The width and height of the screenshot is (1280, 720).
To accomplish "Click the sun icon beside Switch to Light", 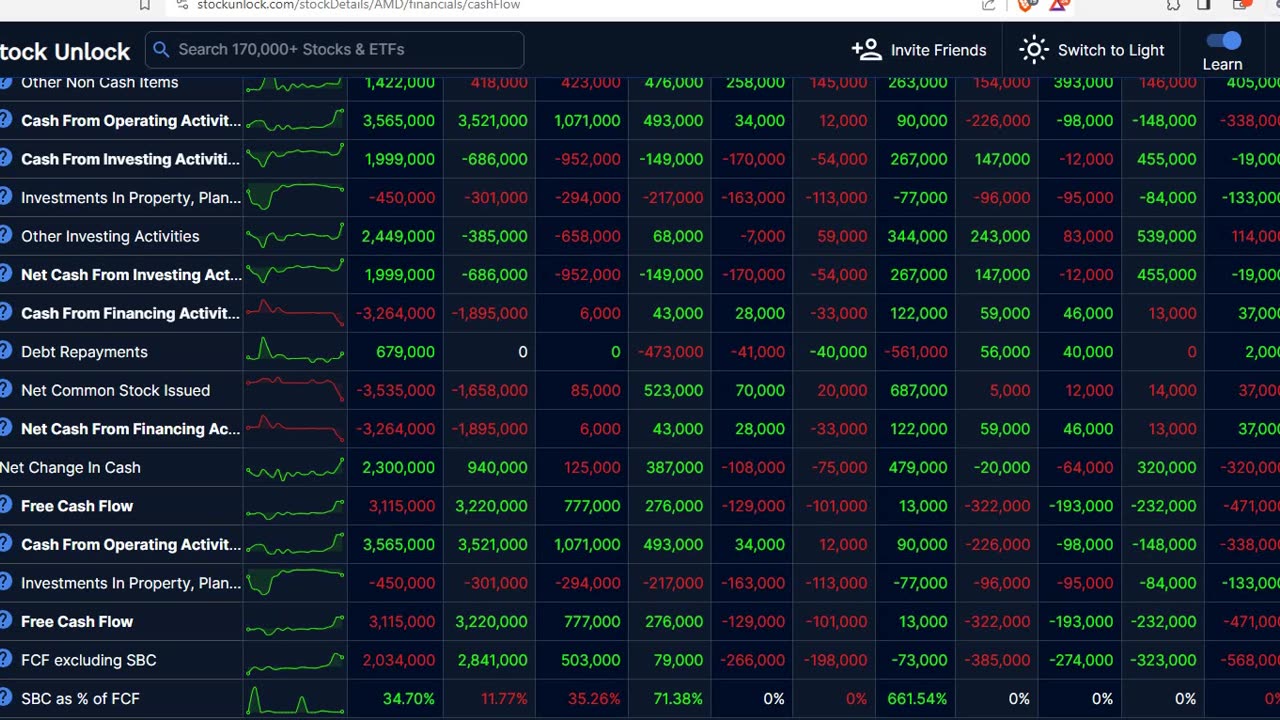I will coord(1034,50).
